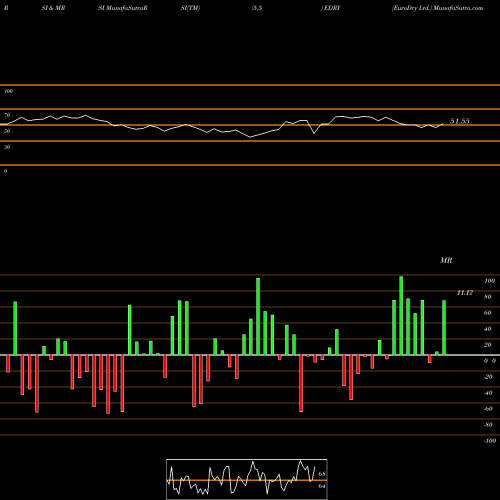Viewport: 500px width, 500px height.
Task: Click the MR axis label 40
Action: tap(487, 329)
